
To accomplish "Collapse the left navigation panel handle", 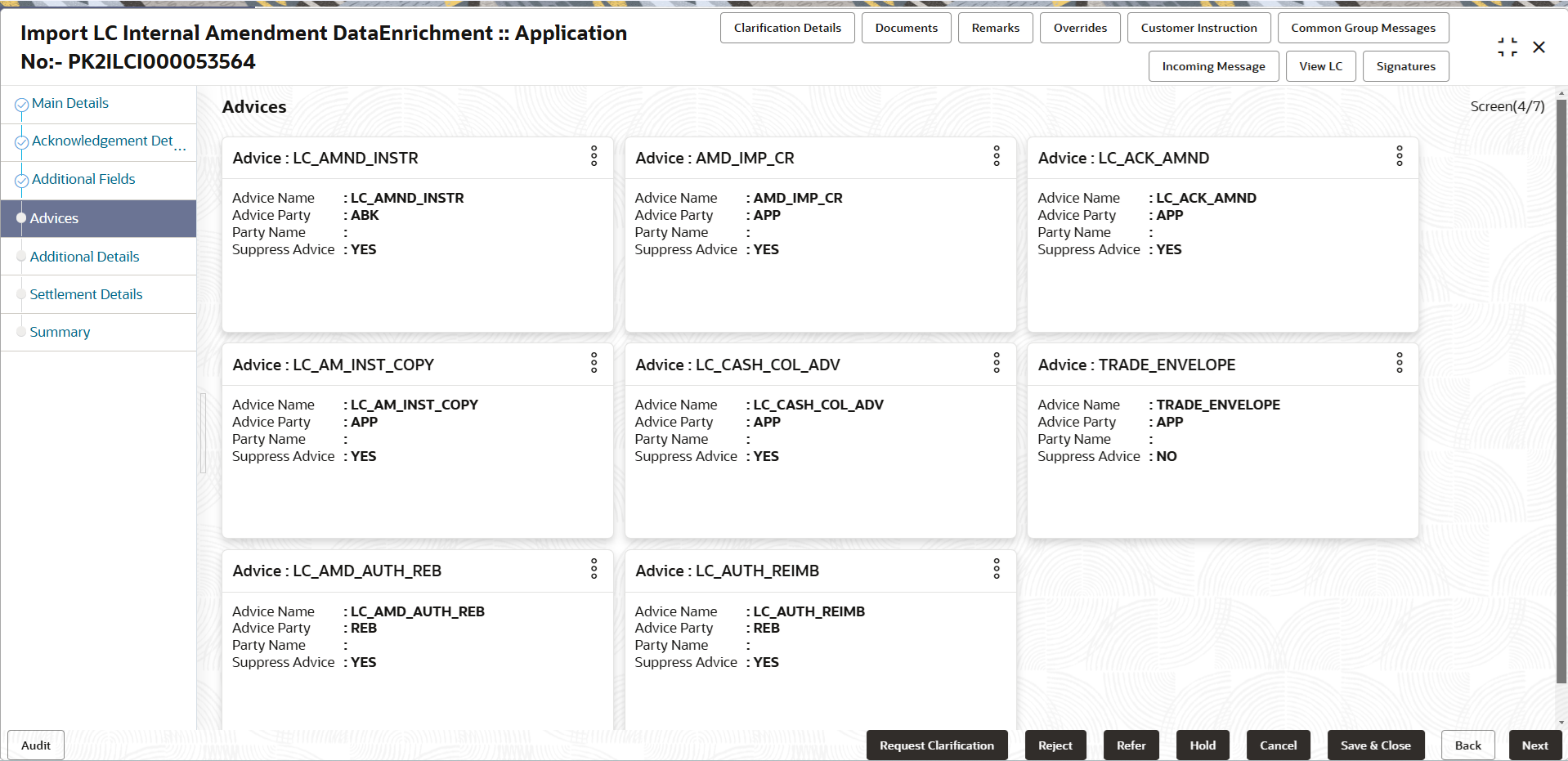I will 203,433.
